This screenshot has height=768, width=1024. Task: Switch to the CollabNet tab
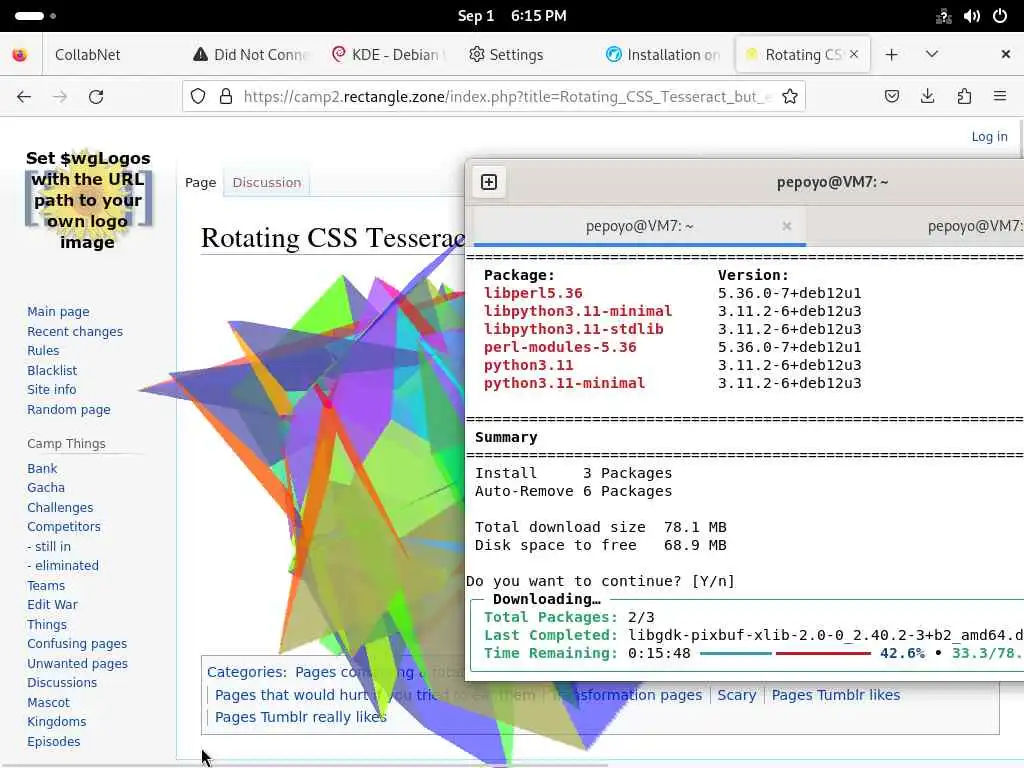pos(88,55)
